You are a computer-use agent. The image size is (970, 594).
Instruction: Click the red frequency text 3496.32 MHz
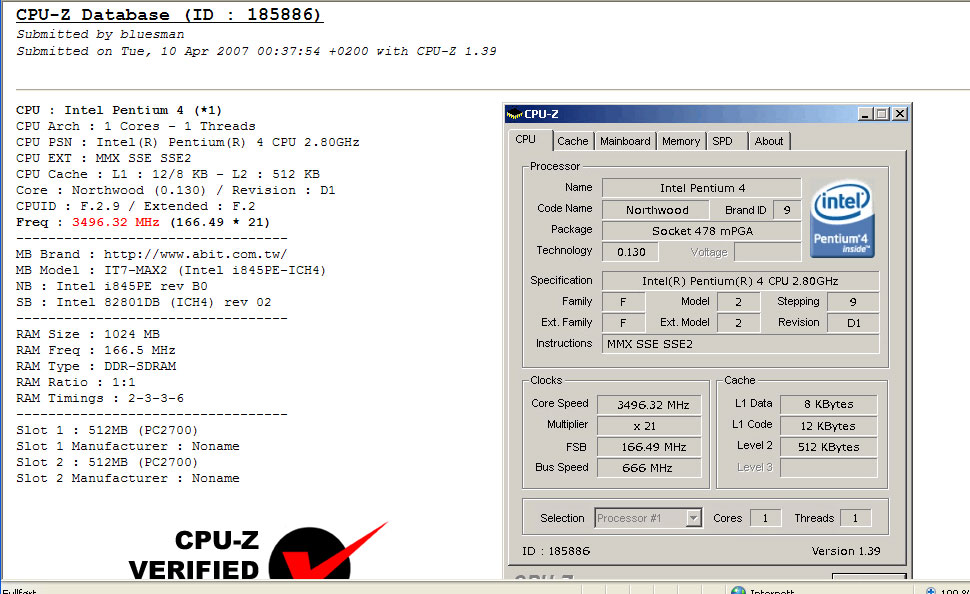tap(116, 222)
